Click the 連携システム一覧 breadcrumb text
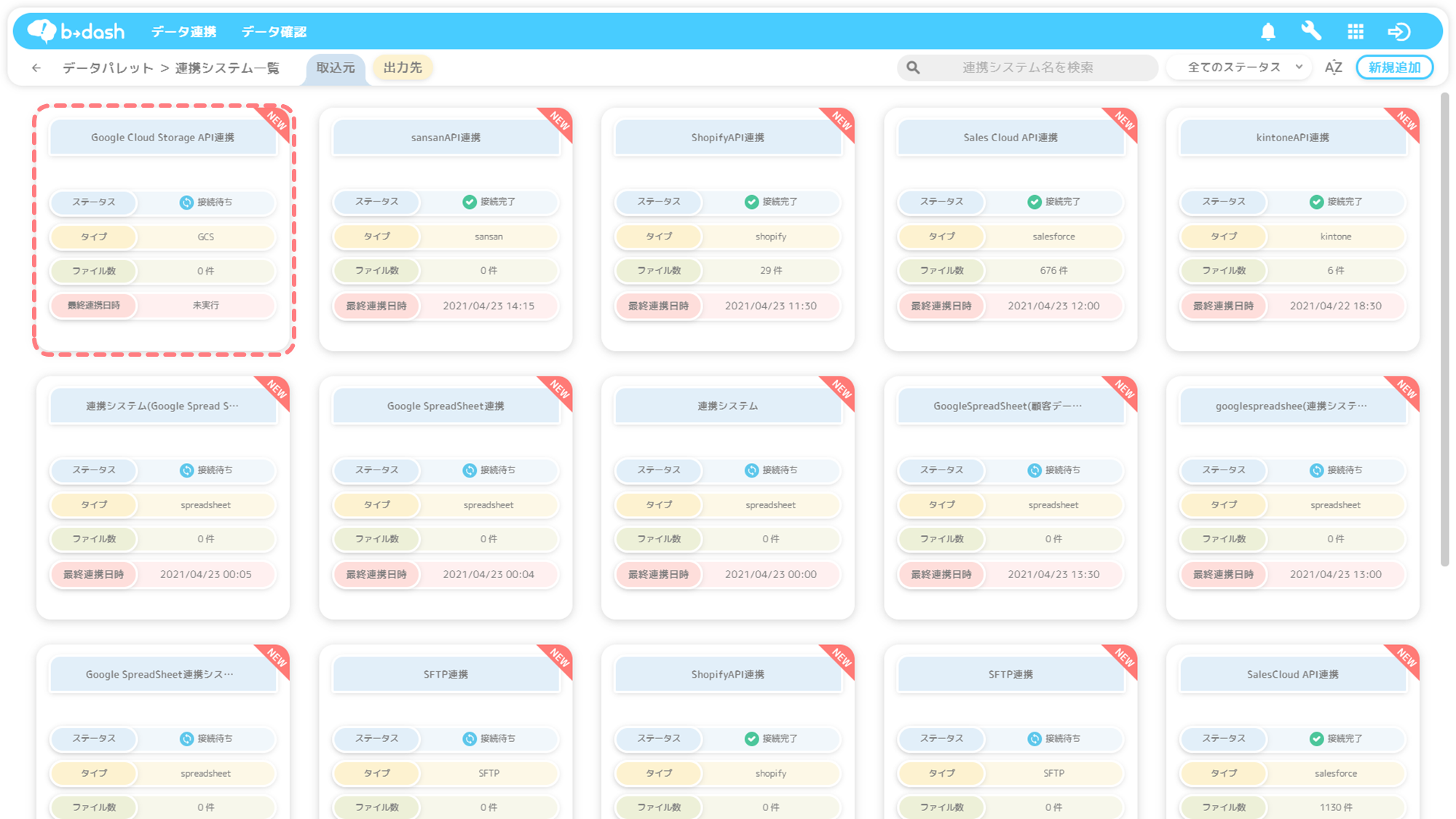This screenshot has width=1456, height=819. (x=227, y=68)
